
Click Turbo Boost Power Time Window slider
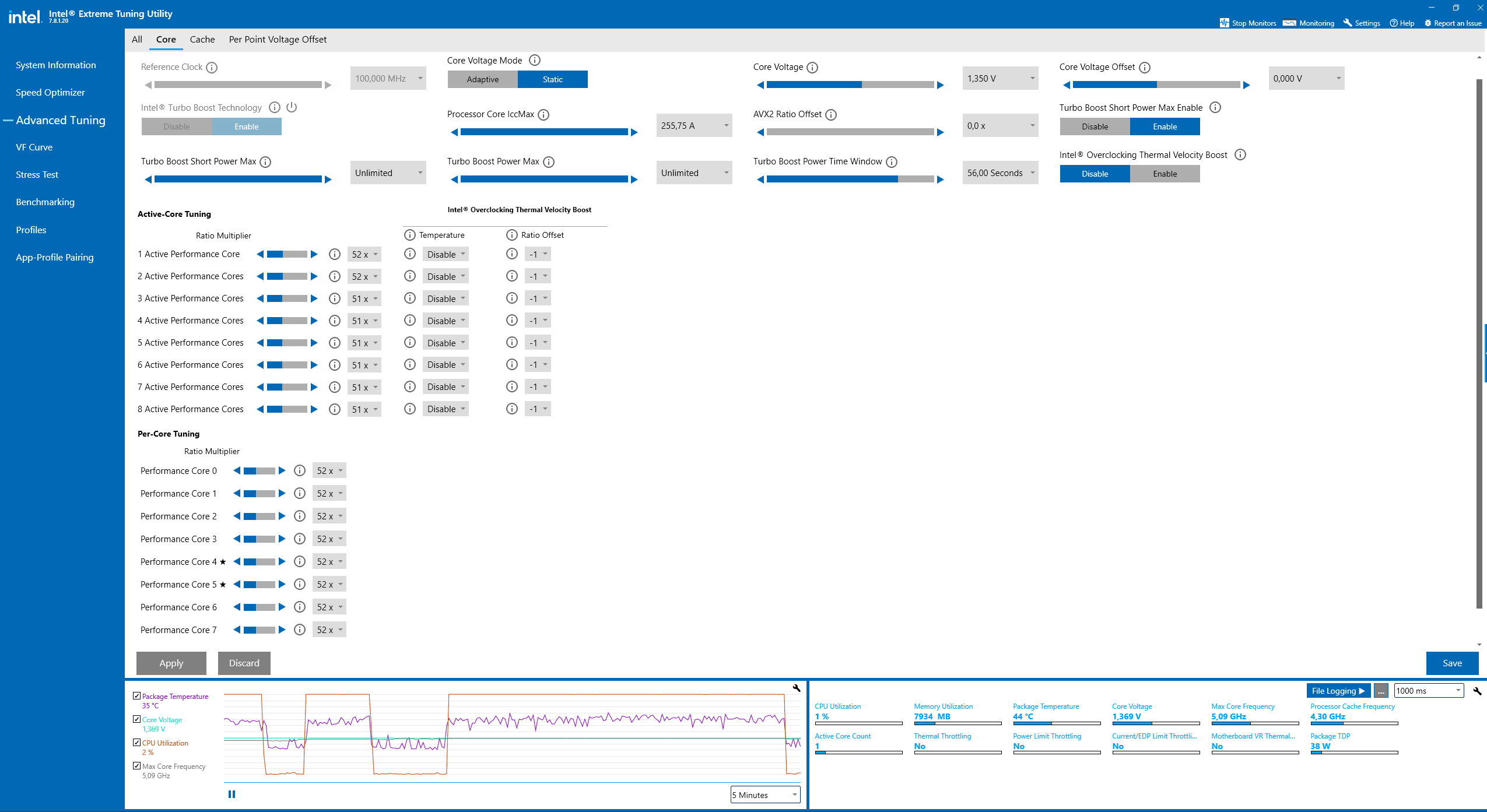pyautogui.click(x=850, y=180)
